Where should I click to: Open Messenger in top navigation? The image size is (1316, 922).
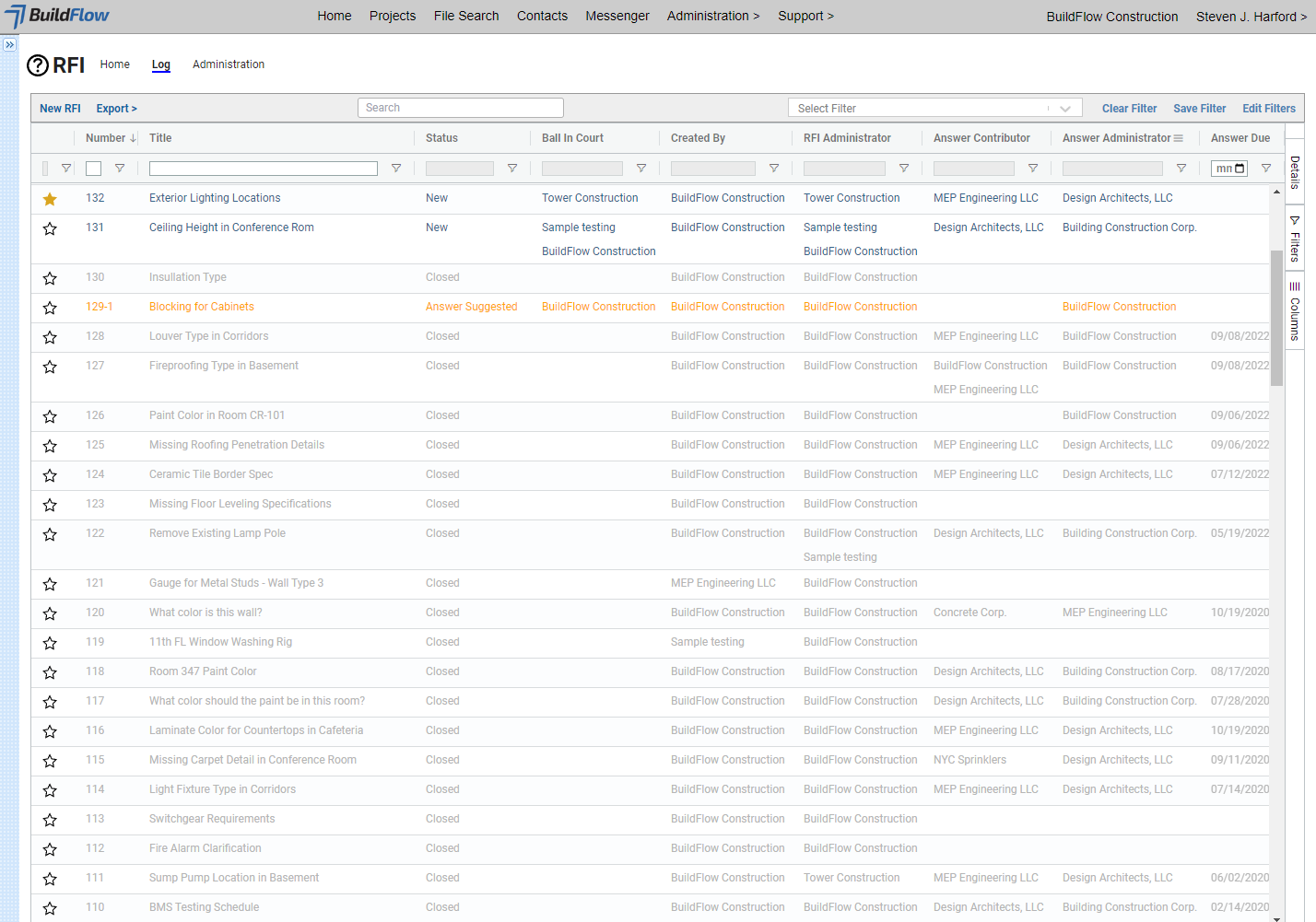click(617, 16)
